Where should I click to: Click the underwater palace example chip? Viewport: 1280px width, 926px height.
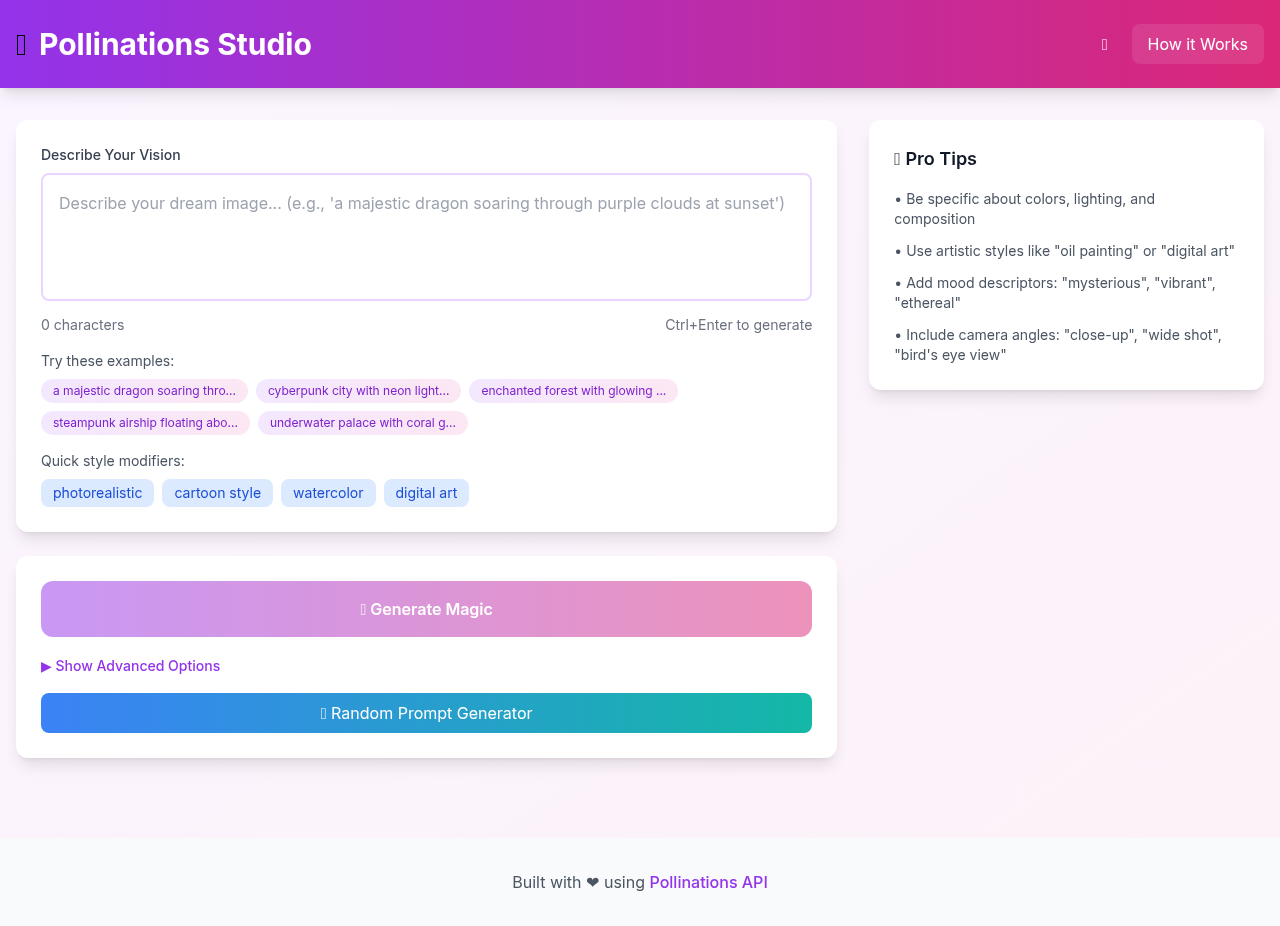pos(362,423)
